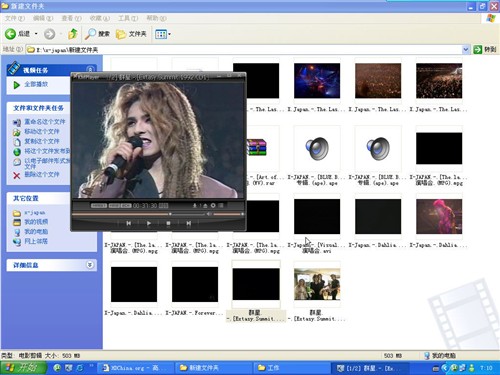
Task: Click the KMPlayer seek bar
Action: click(138, 214)
